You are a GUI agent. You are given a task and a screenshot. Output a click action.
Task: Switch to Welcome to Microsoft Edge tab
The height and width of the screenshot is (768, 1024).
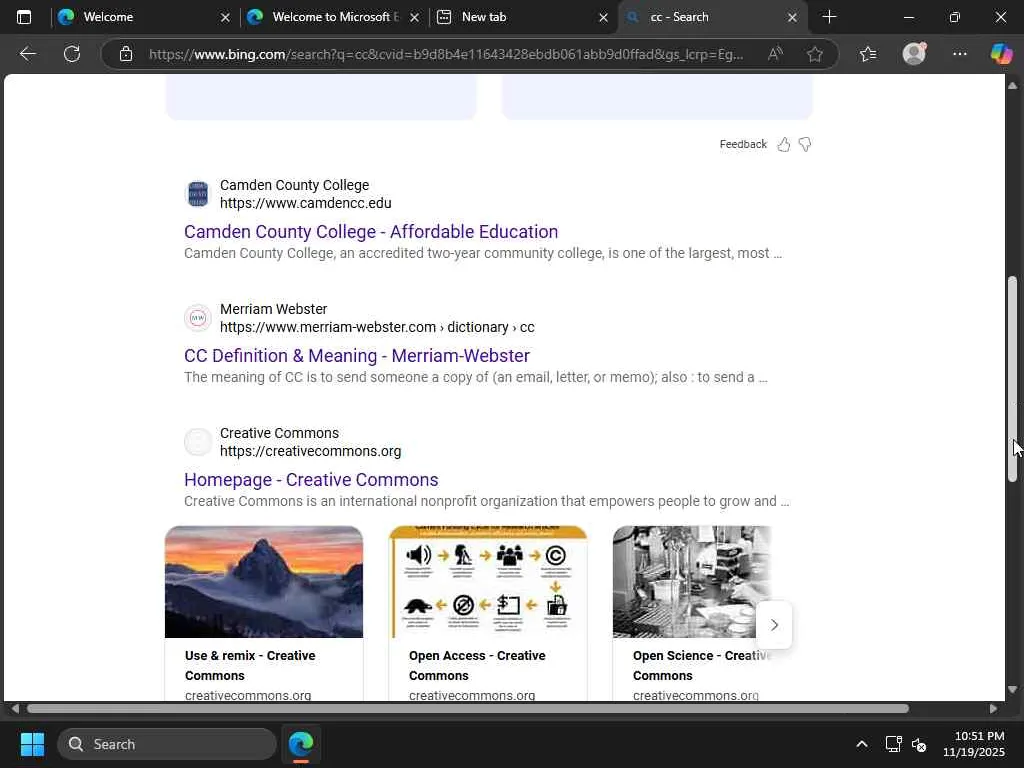click(335, 17)
